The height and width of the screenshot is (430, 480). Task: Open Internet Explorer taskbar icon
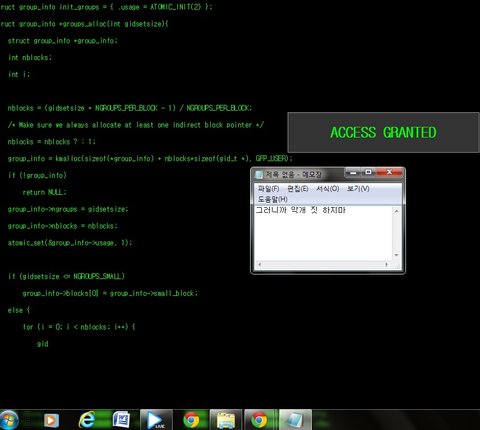click(87, 420)
